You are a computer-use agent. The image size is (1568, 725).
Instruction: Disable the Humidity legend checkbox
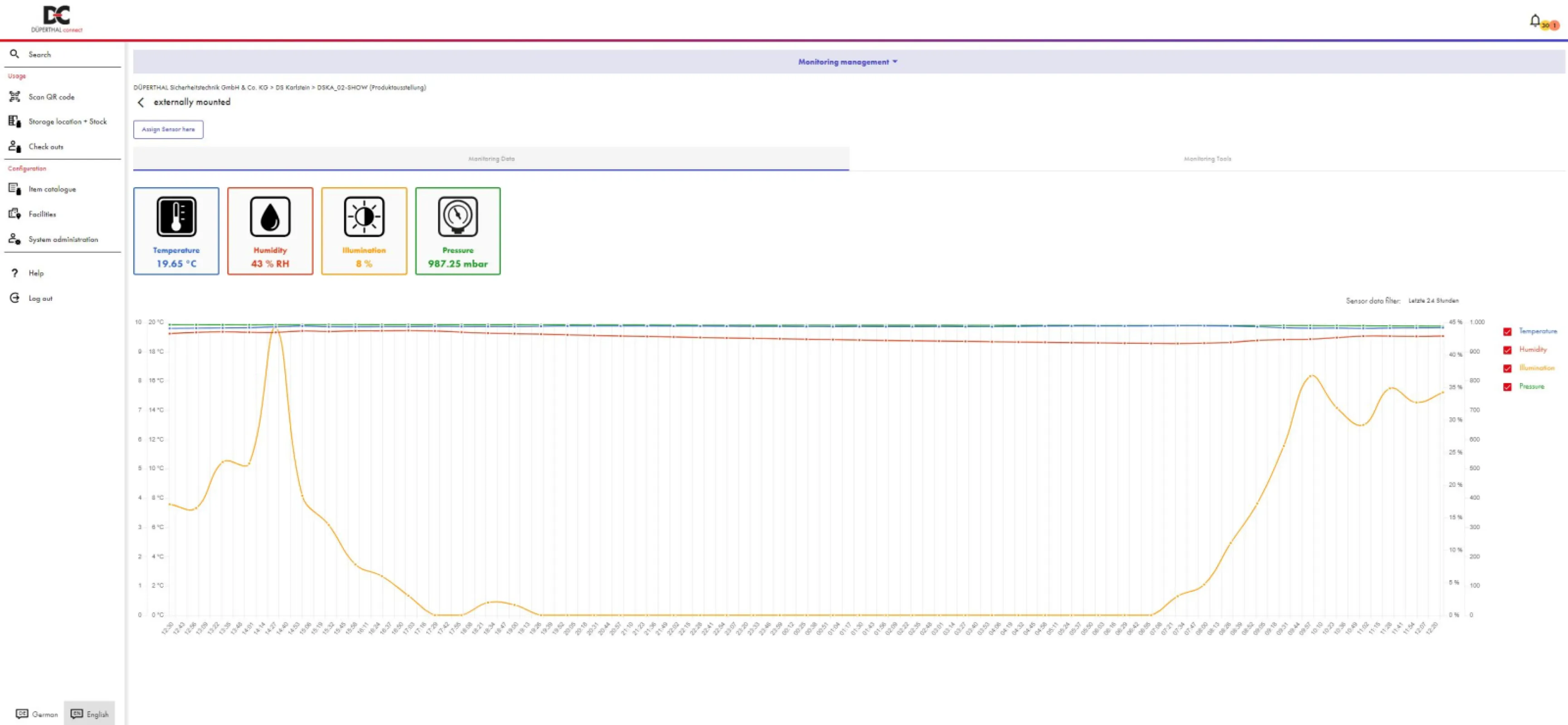point(1508,350)
